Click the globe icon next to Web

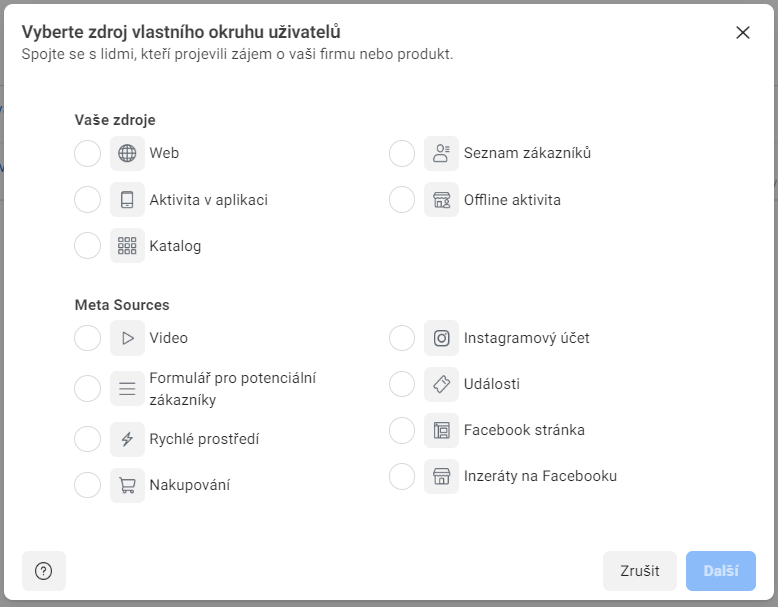[127, 154]
